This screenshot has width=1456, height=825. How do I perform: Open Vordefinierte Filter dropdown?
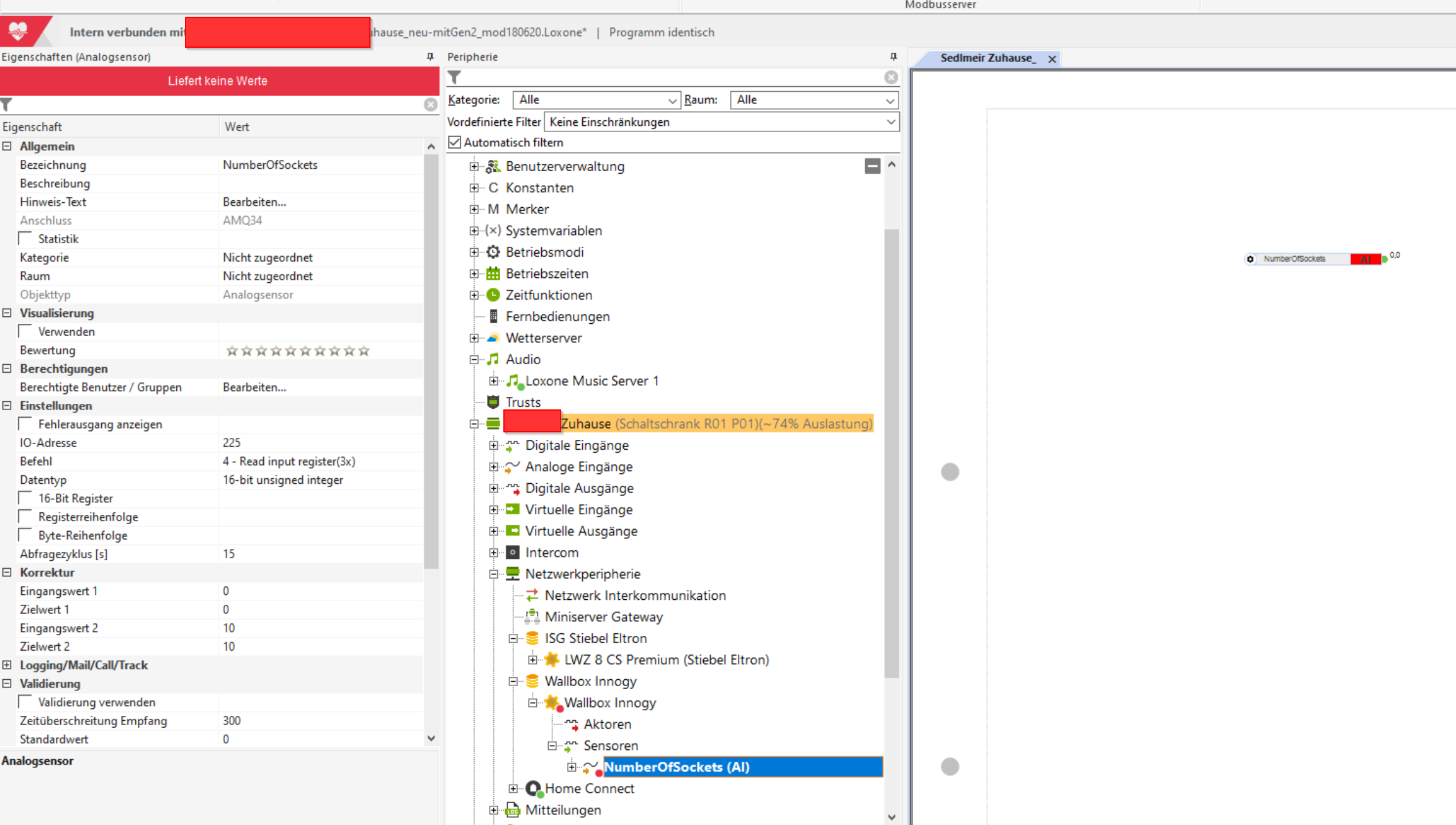pos(890,122)
